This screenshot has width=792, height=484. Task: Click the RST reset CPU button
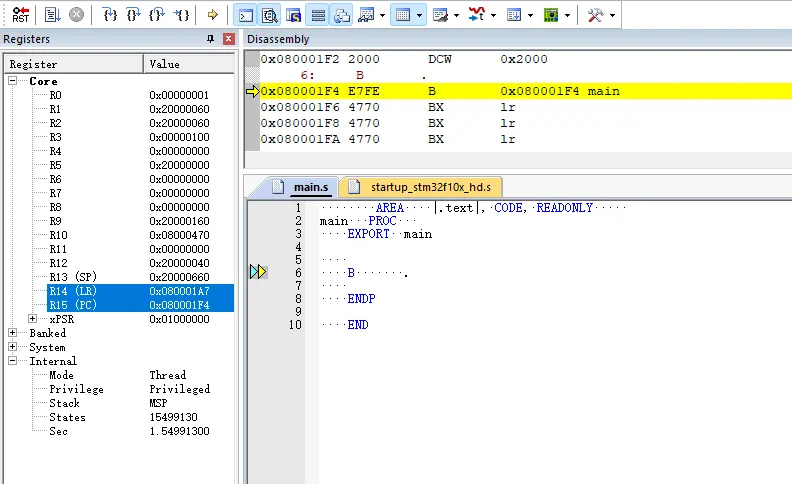point(20,15)
